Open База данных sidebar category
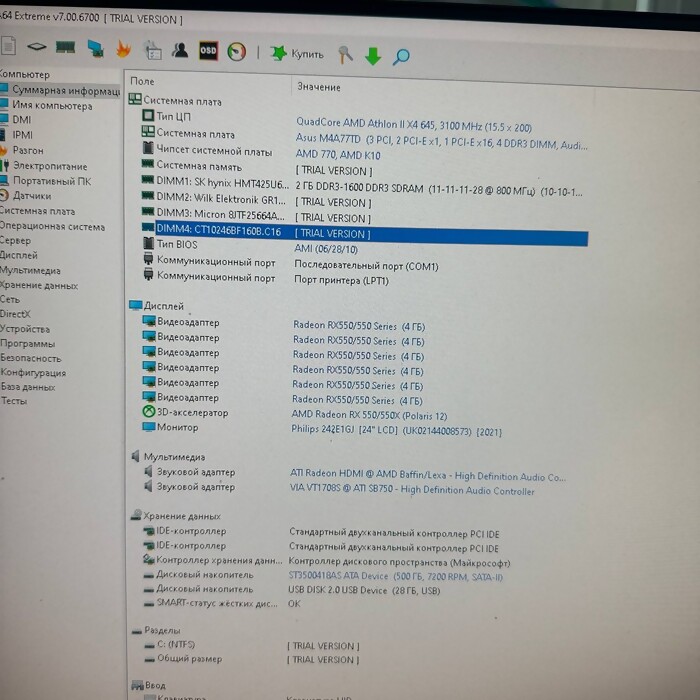The width and height of the screenshot is (700, 700). click(28, 387)
